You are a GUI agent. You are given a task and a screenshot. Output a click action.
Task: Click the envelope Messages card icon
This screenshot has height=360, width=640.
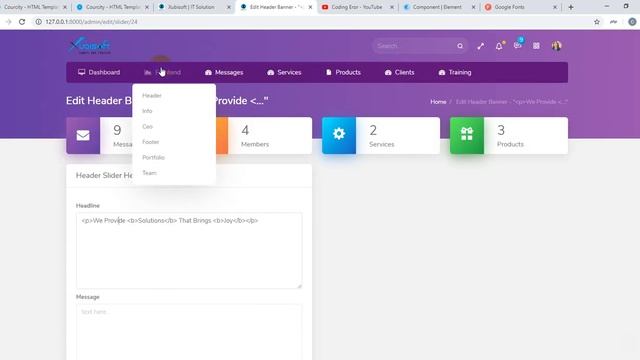[x=83, y=136]
